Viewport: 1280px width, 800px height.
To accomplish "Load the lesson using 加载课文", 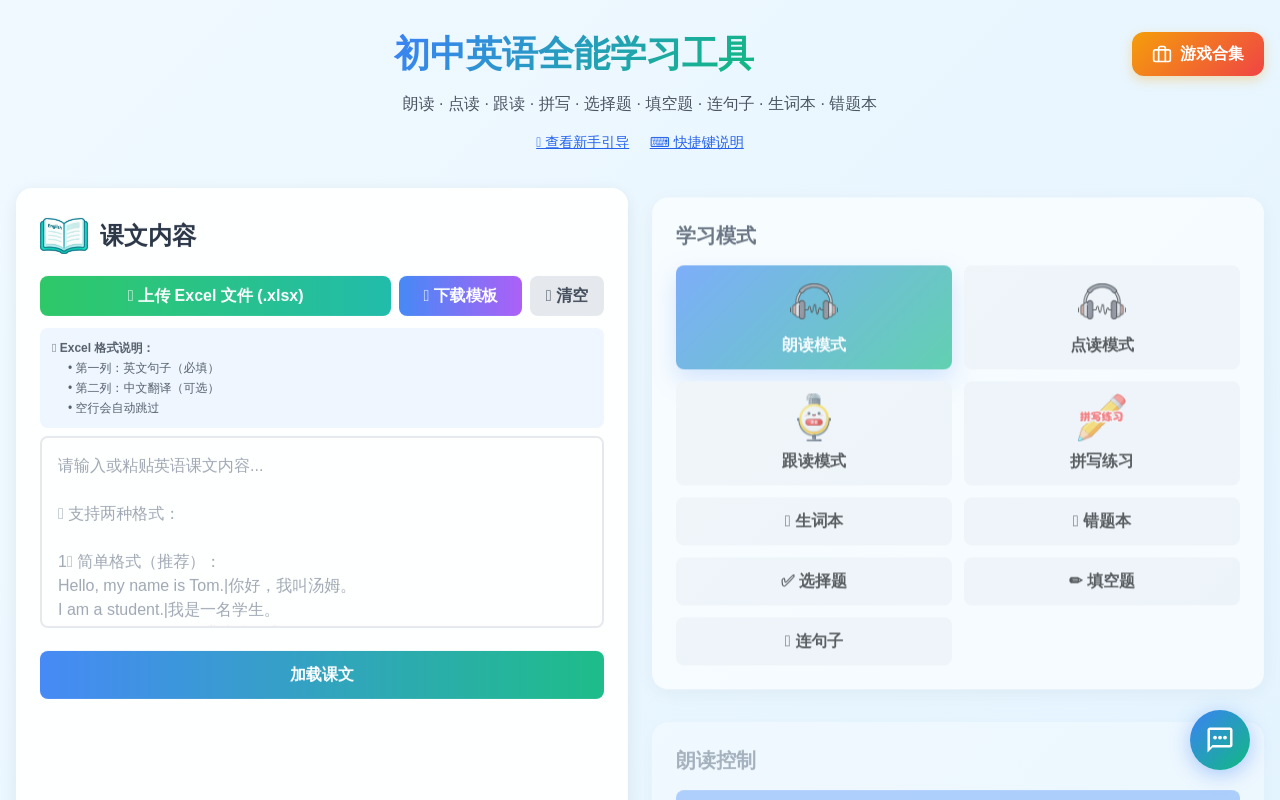I will coord(322,675).
